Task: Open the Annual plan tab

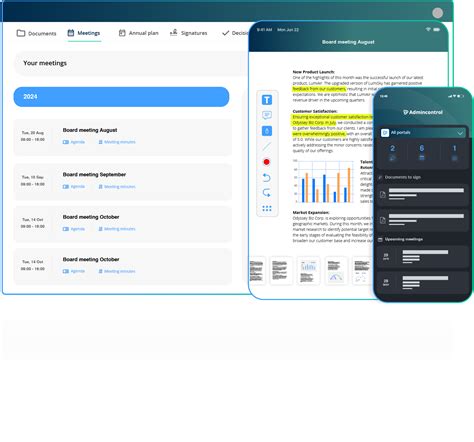Action: point(139,33)
